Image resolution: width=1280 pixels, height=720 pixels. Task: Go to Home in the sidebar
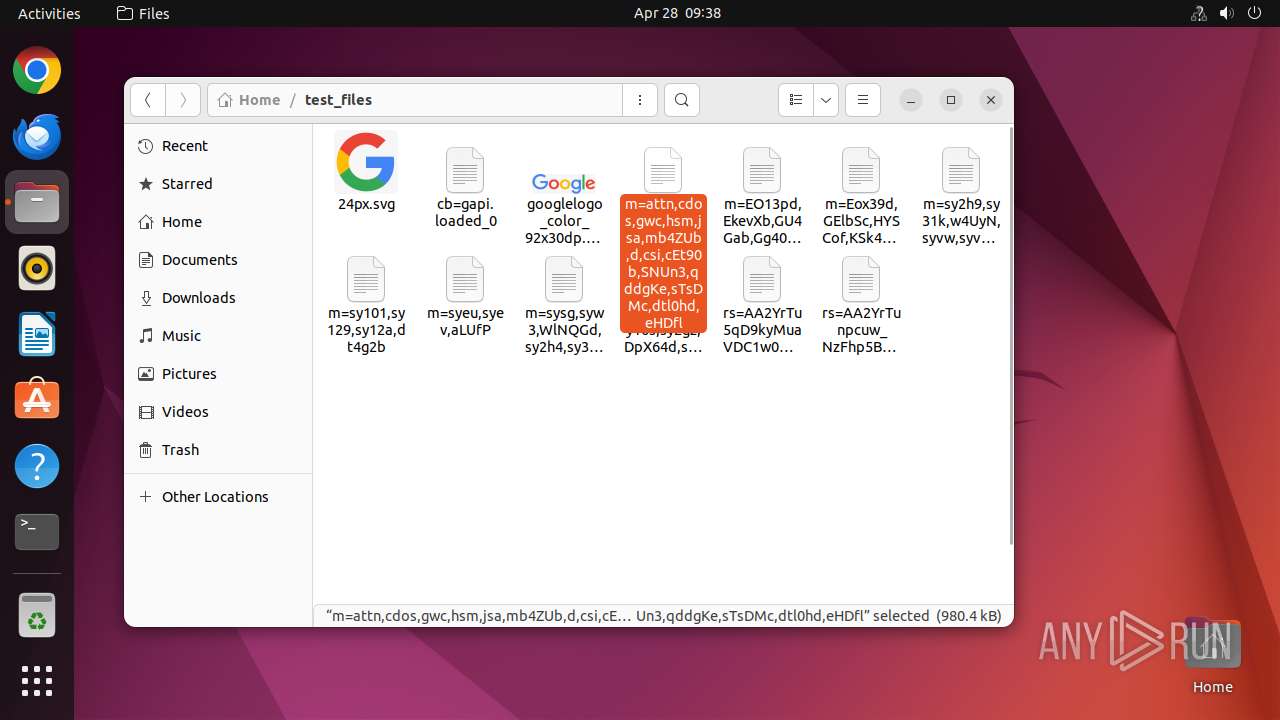click(218, 222)
